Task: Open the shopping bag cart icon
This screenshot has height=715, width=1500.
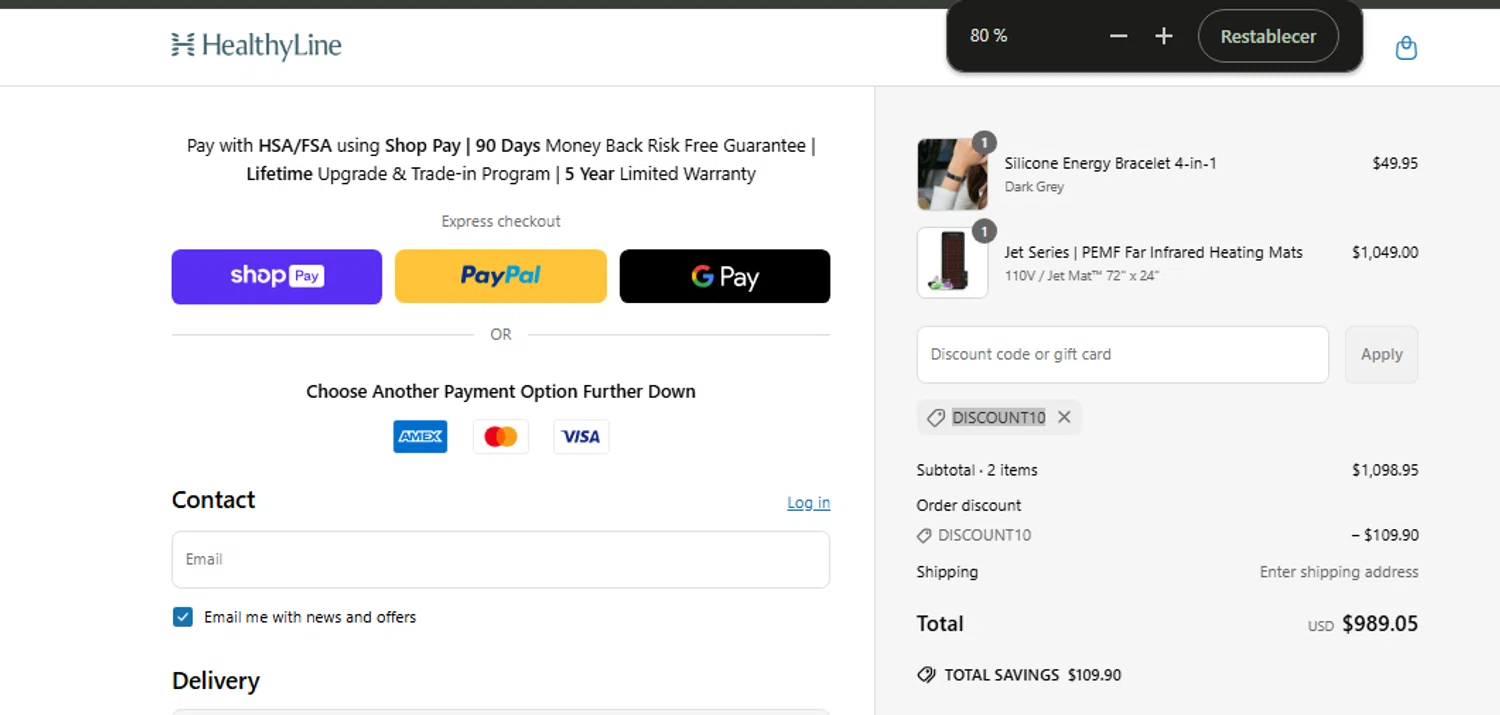Action: coord(1406,48)
